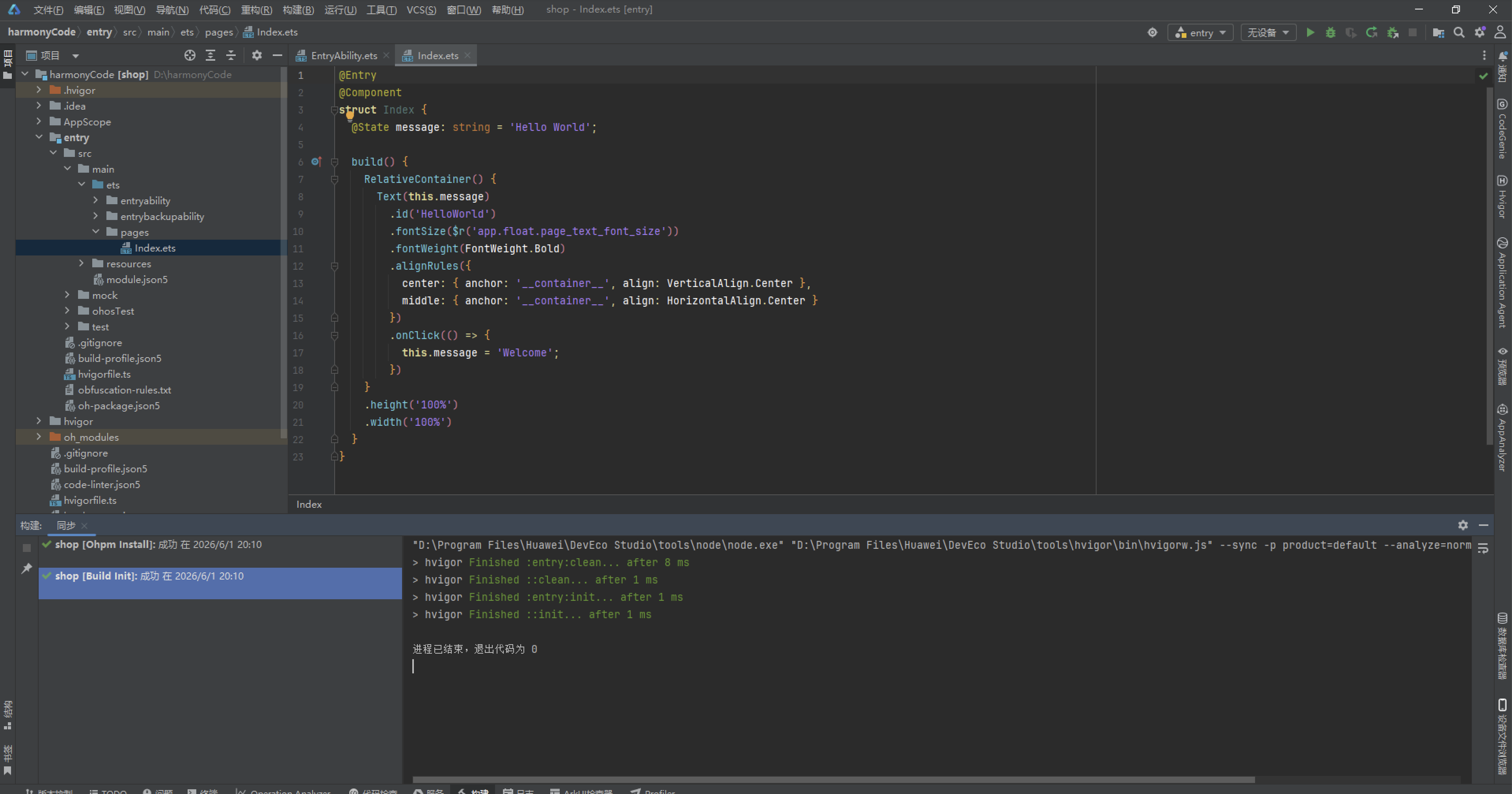Click the green inspection checkmark in editor
The width and height of the screenshot is (1512, 794).
(x=1483, y=76)
